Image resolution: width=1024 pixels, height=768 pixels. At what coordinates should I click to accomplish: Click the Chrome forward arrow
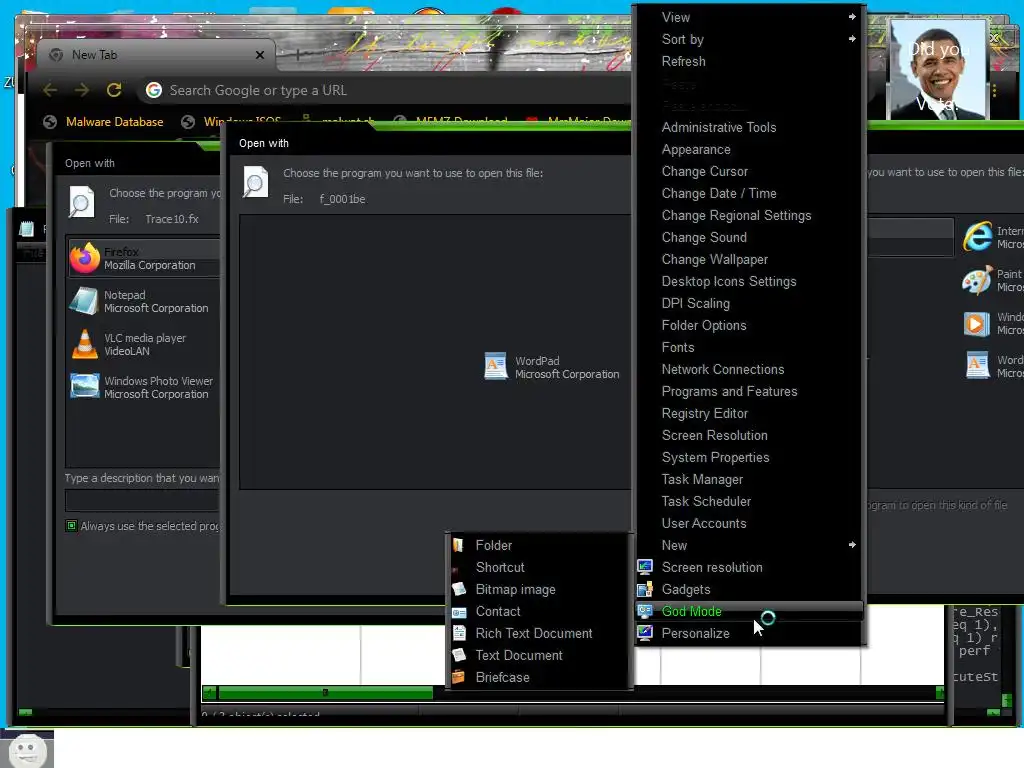82,90
